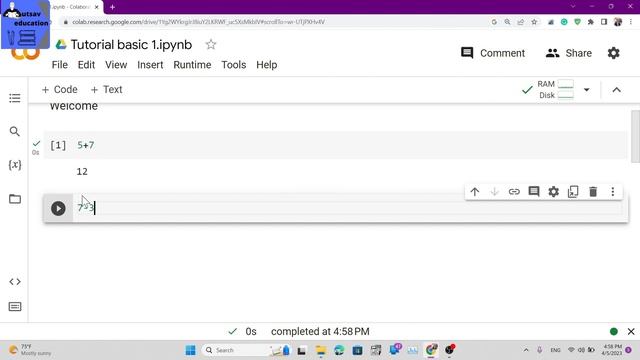Click the taskbar Search box

click(x=246, y=350)
